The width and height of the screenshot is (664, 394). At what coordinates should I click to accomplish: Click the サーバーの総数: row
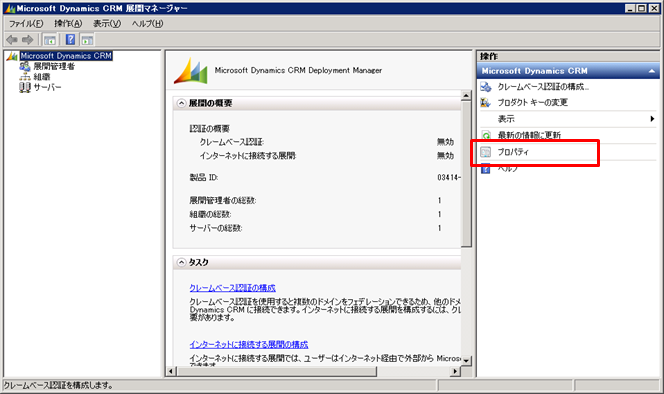click(315, 228)
